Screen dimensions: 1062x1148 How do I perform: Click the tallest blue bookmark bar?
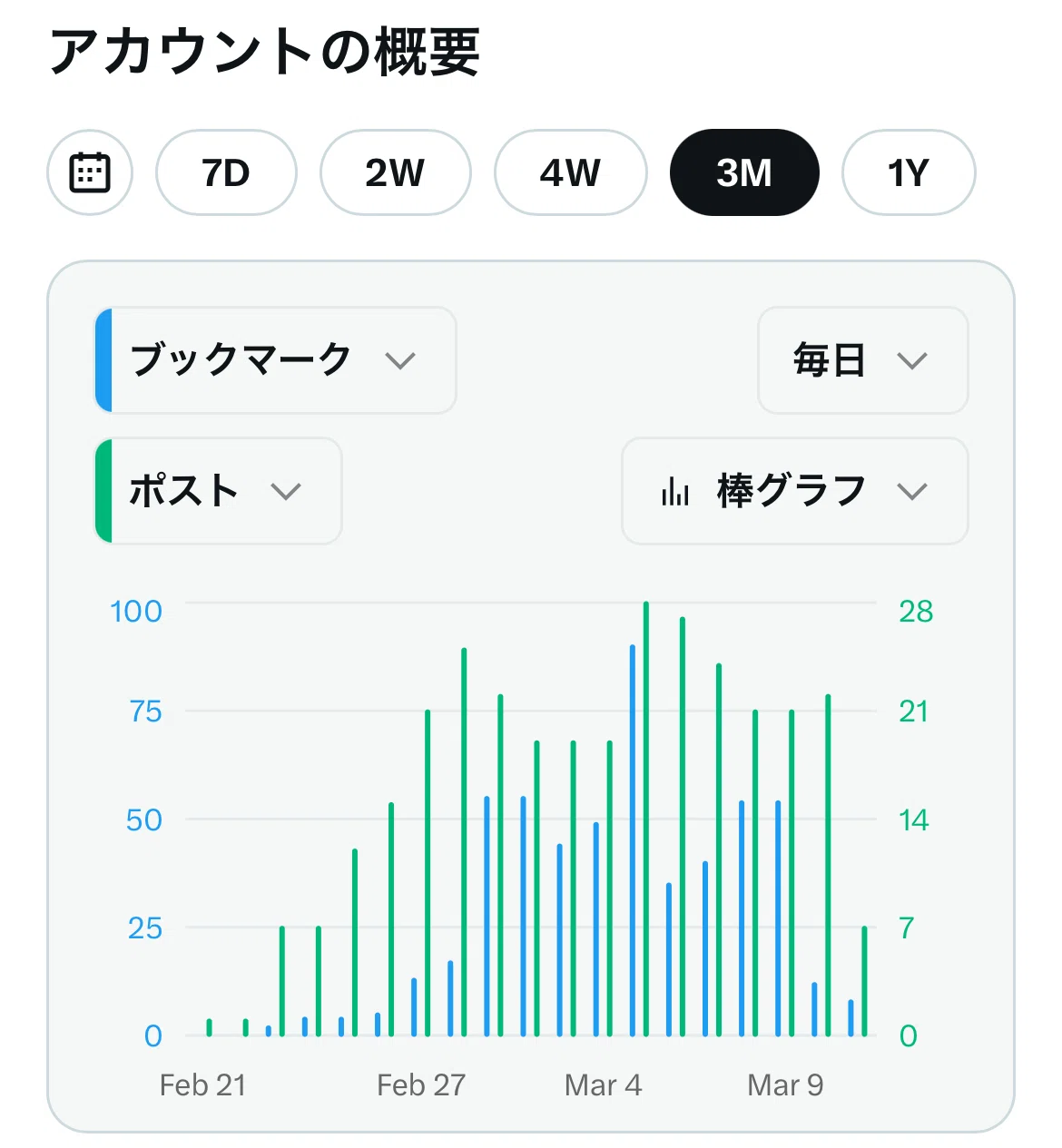tap(633, 840)
